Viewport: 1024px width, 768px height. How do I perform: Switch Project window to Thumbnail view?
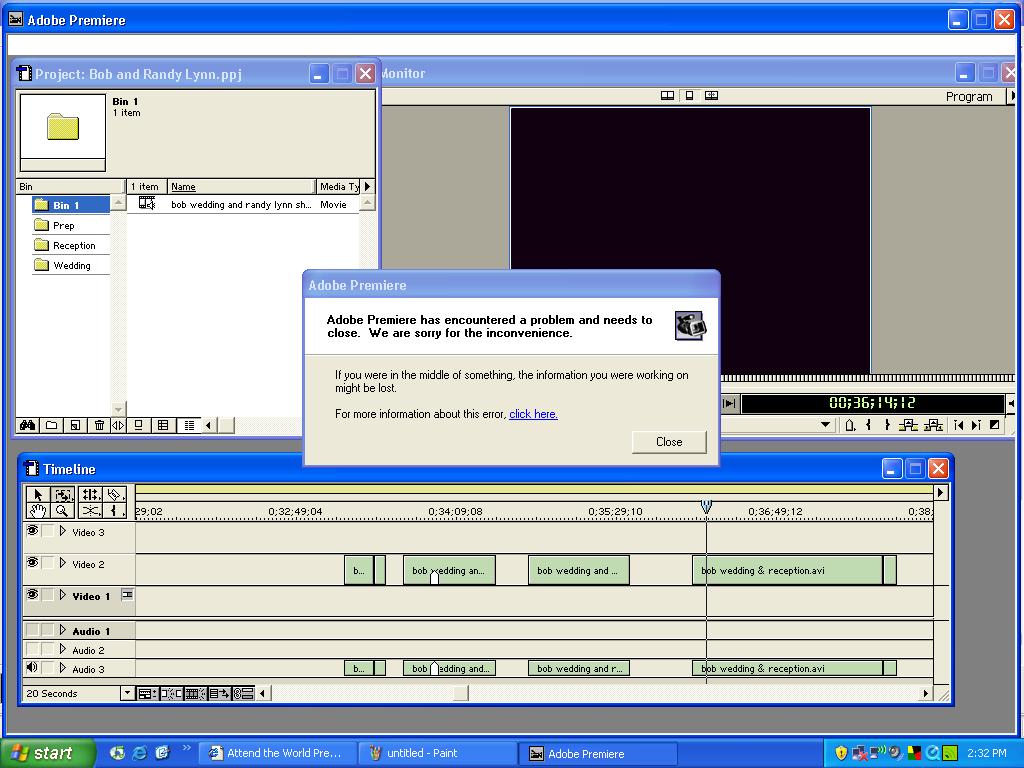point(163,425)
